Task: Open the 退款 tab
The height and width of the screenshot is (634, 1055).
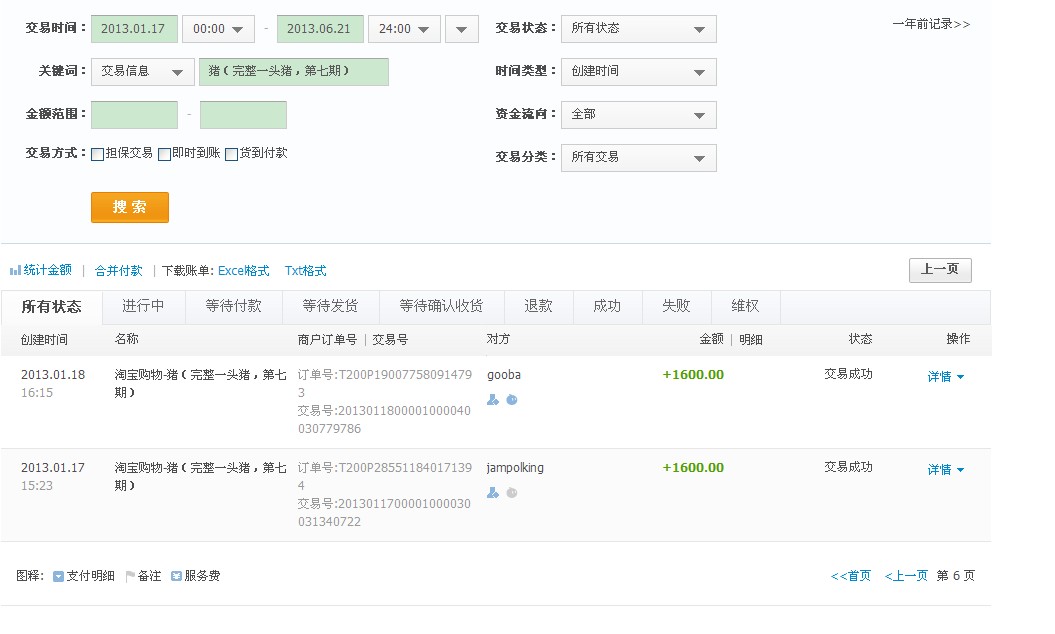Action: (x=538, y=306)
